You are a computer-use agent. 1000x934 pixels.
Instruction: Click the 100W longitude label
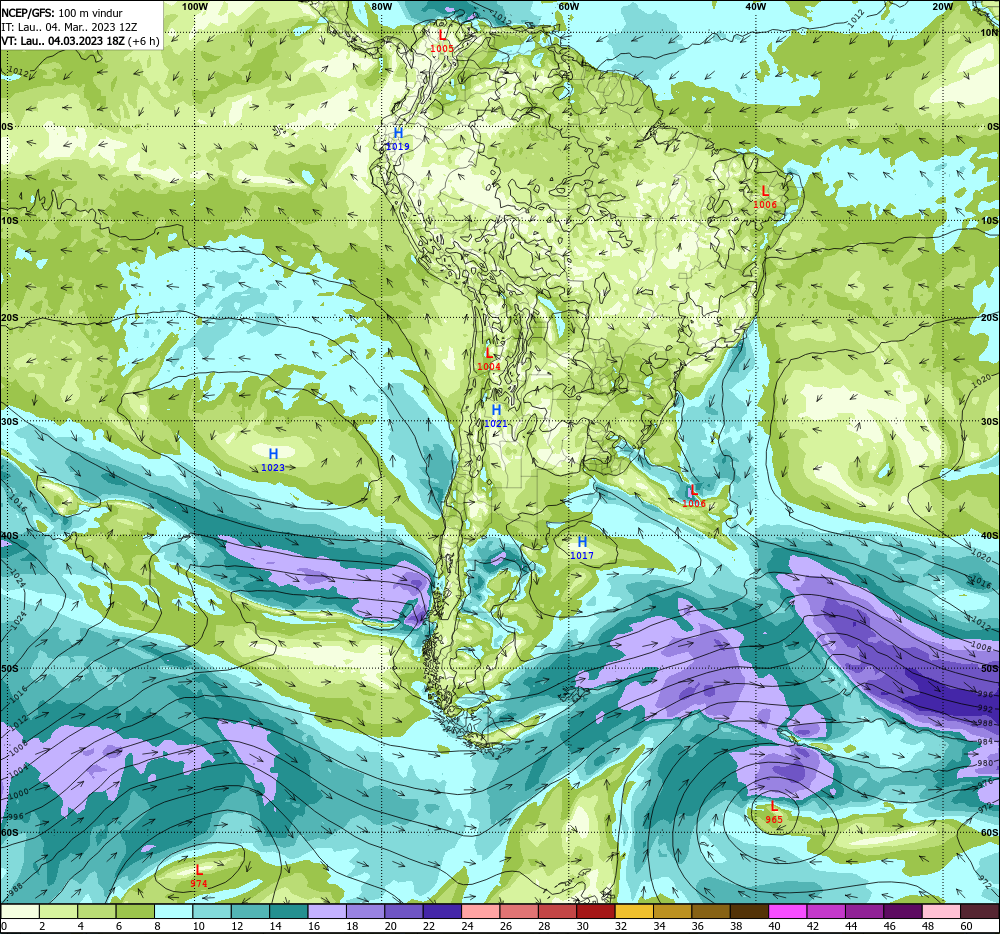tap(195, 6)
